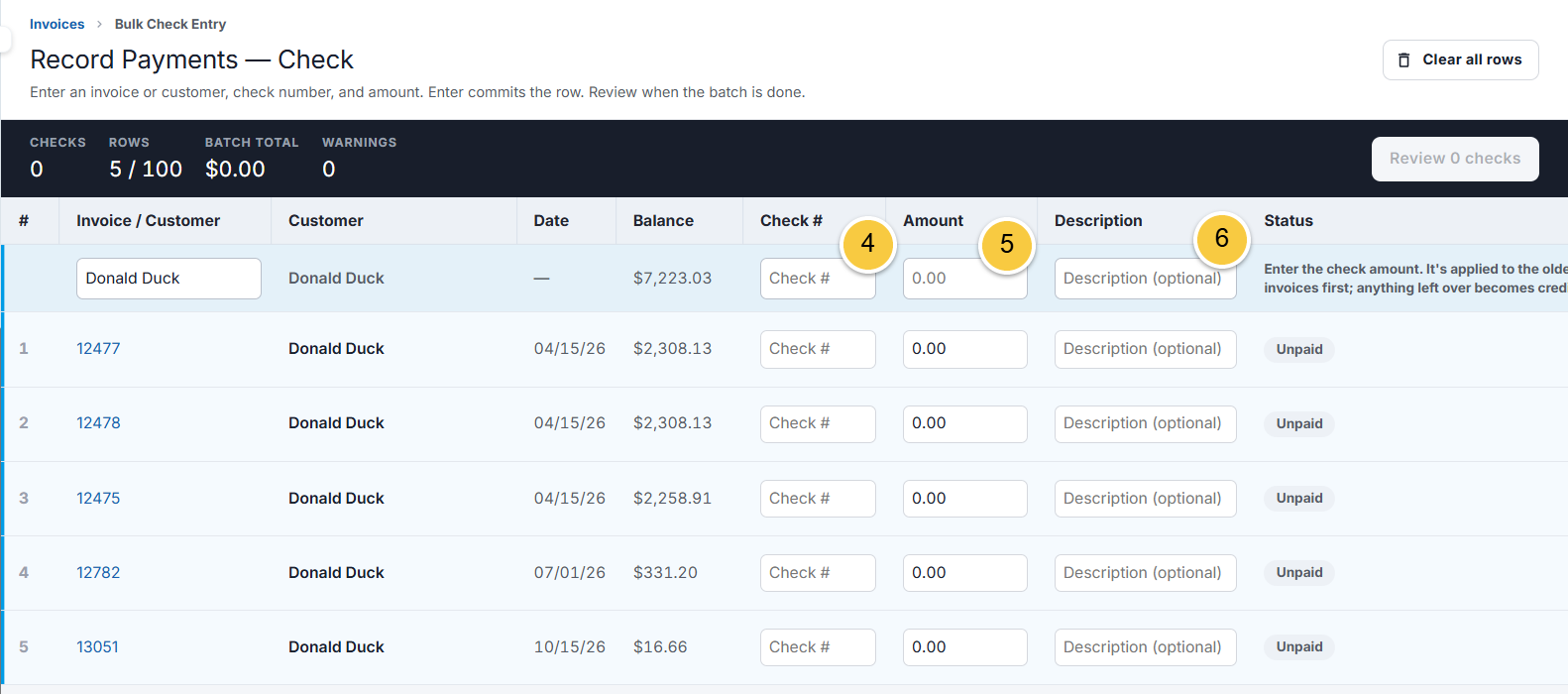This screenshot has width=1568, height=694.
Task: Click the Check # field for invoice 12782
Action: (x=818, y=573)
